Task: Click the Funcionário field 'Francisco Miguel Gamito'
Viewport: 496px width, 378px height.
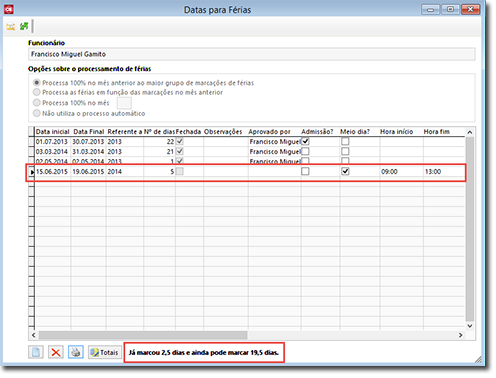Action: coord(252,54)
